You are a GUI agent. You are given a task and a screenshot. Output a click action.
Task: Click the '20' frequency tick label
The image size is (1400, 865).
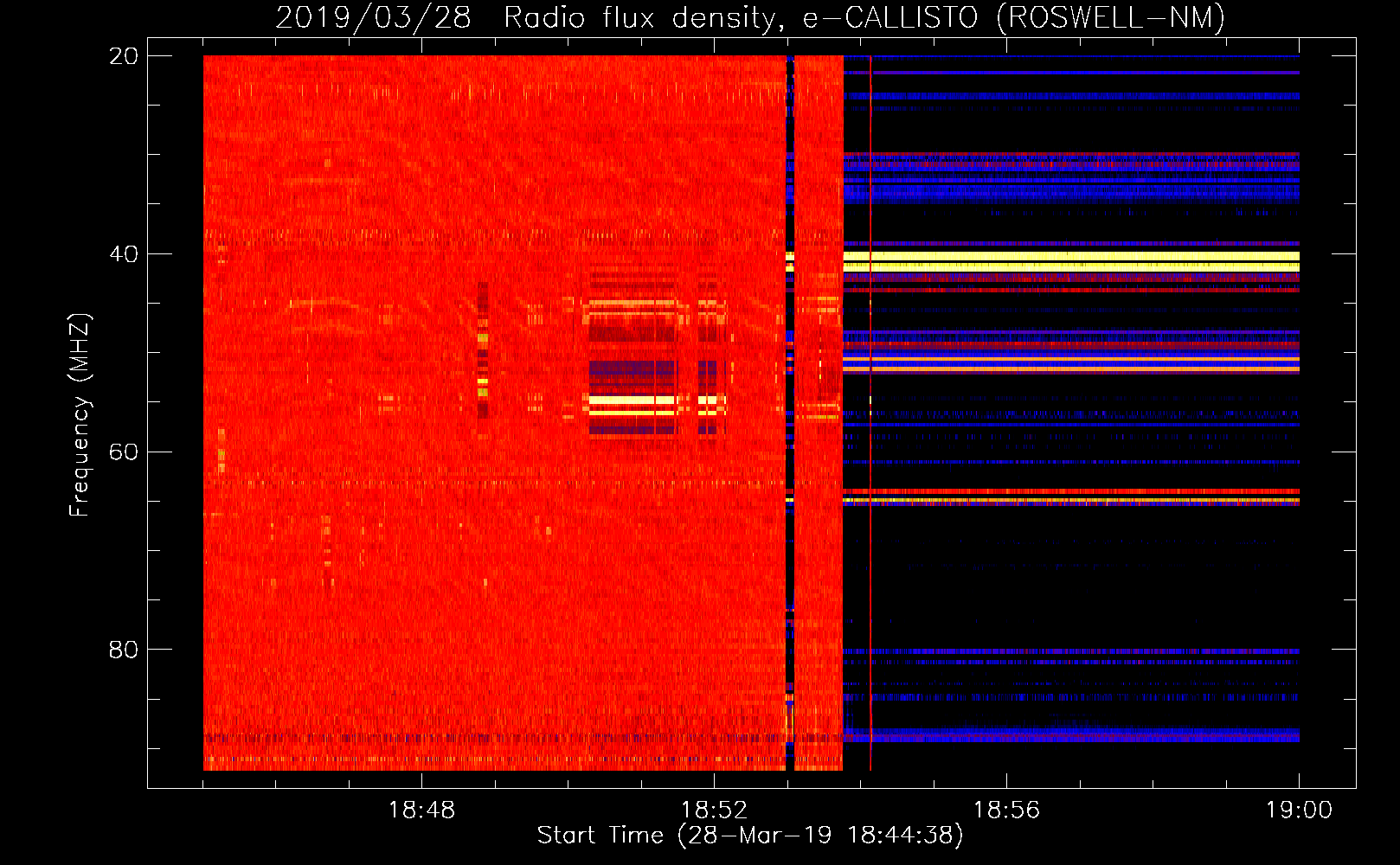coord(123,56)
